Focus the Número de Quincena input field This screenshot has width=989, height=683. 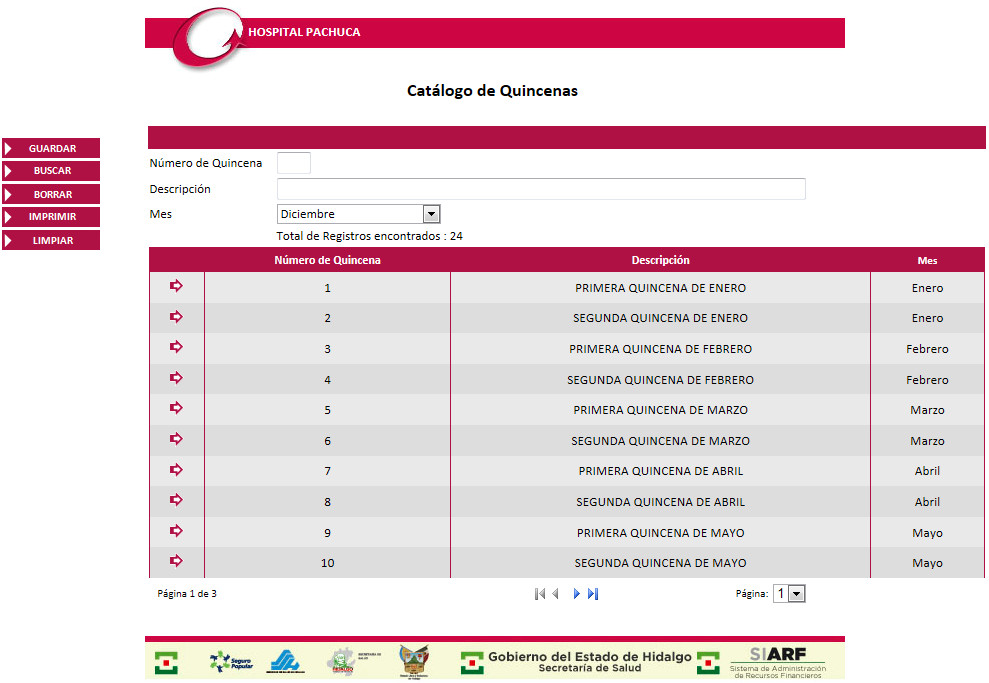[x=294, y=163]
